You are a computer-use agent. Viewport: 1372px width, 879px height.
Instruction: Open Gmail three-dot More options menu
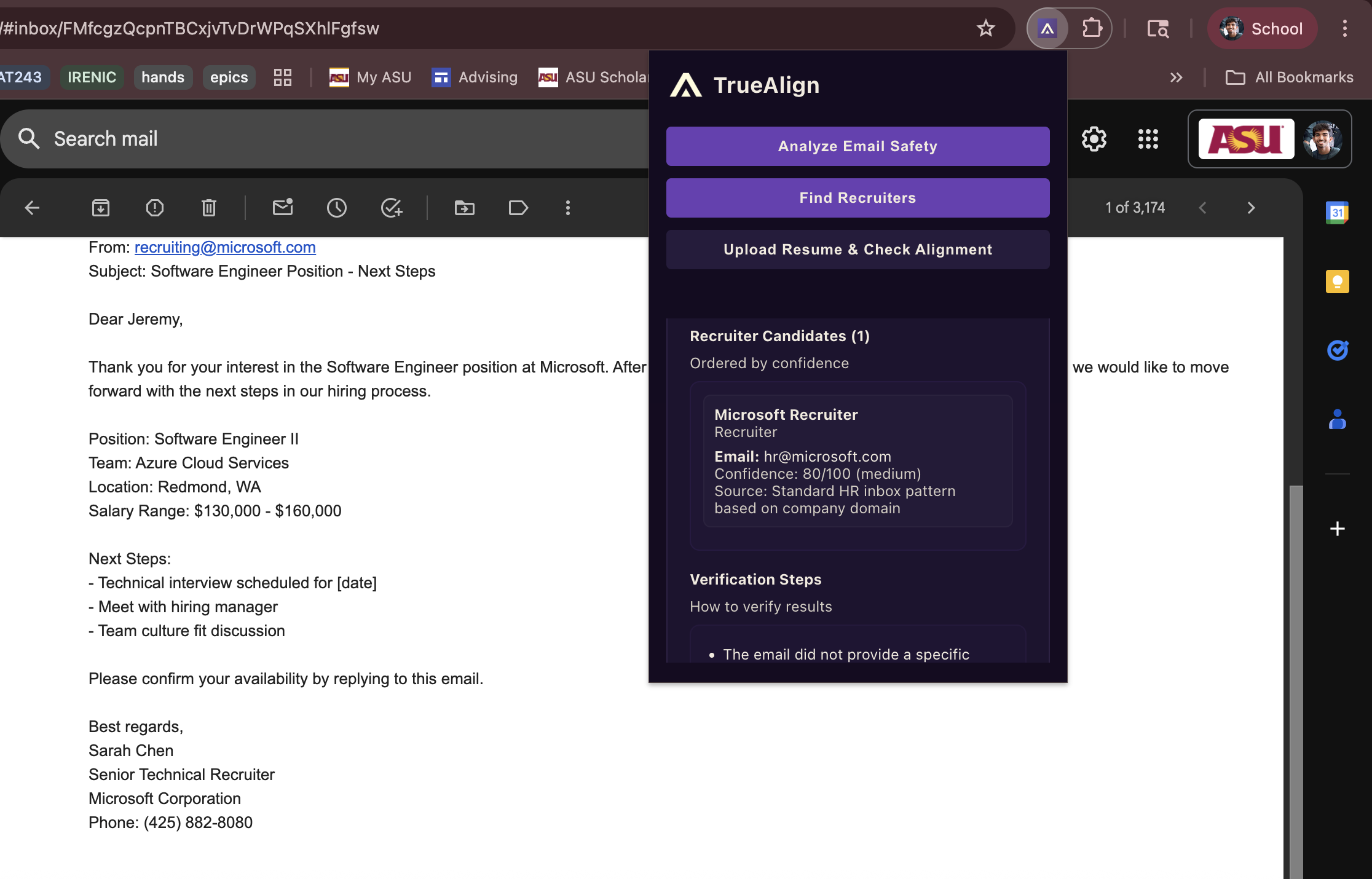568,208
